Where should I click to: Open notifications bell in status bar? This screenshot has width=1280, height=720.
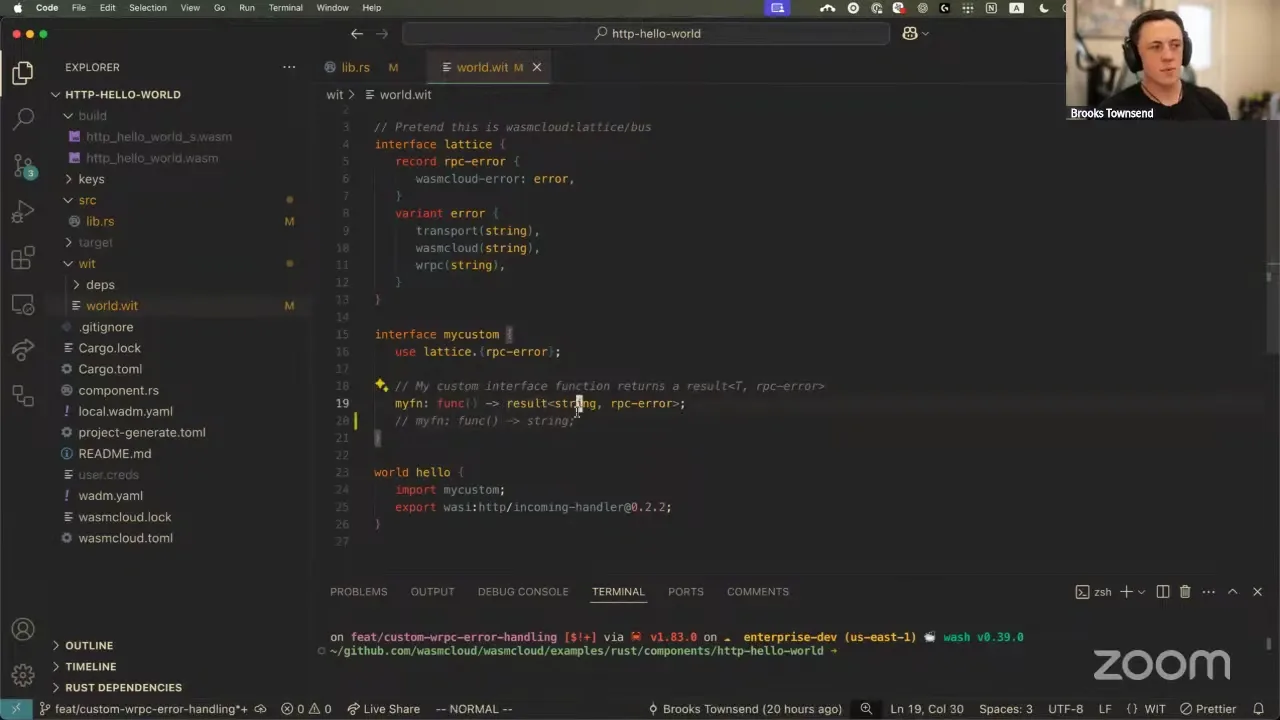click(x=1260, y=709)
